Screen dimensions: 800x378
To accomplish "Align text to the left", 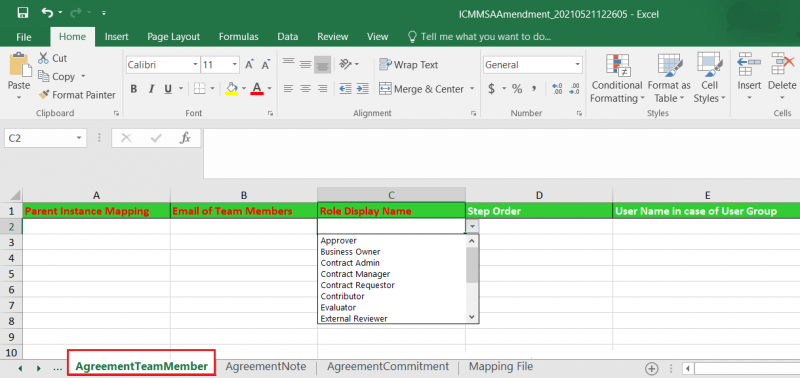I will (x=288, y=89).
